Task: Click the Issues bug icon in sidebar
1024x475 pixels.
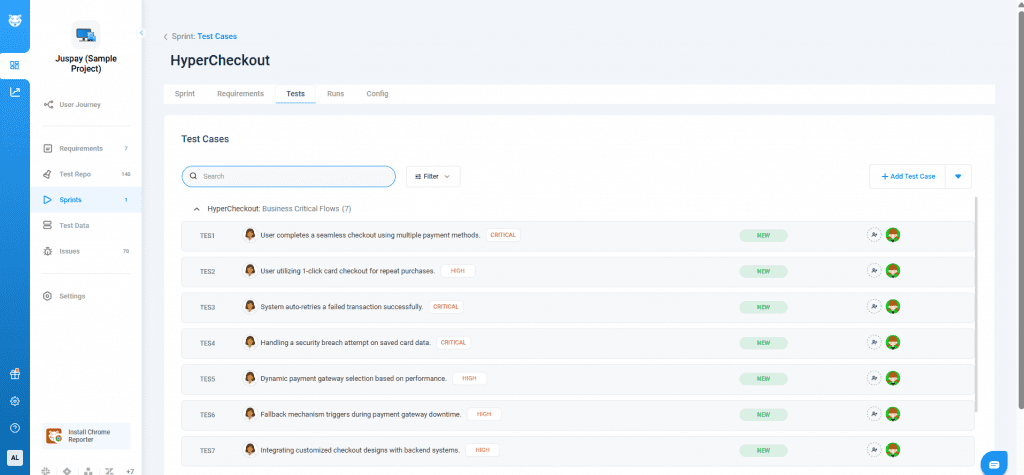Action: pyautogui.click(x=48, y=251)
